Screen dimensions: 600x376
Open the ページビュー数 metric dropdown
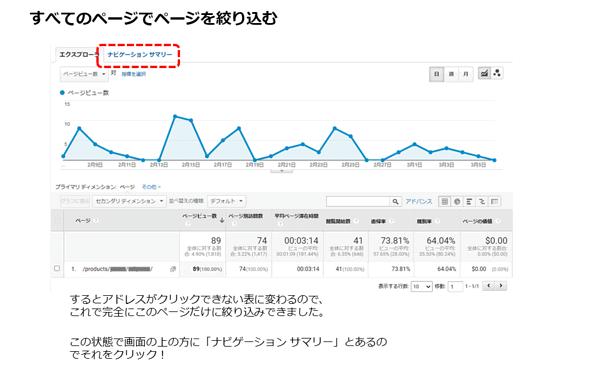(84, 74)
